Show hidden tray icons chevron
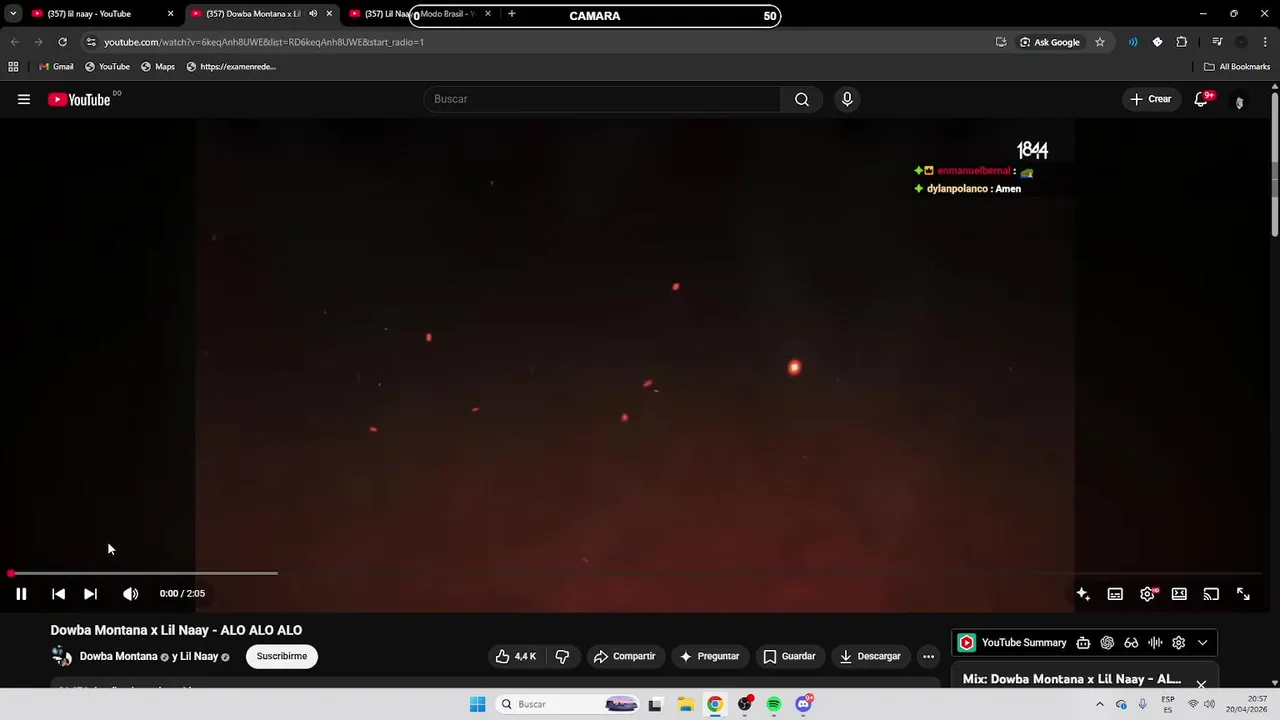The image size is (1280, 720). pos(1099,704)
